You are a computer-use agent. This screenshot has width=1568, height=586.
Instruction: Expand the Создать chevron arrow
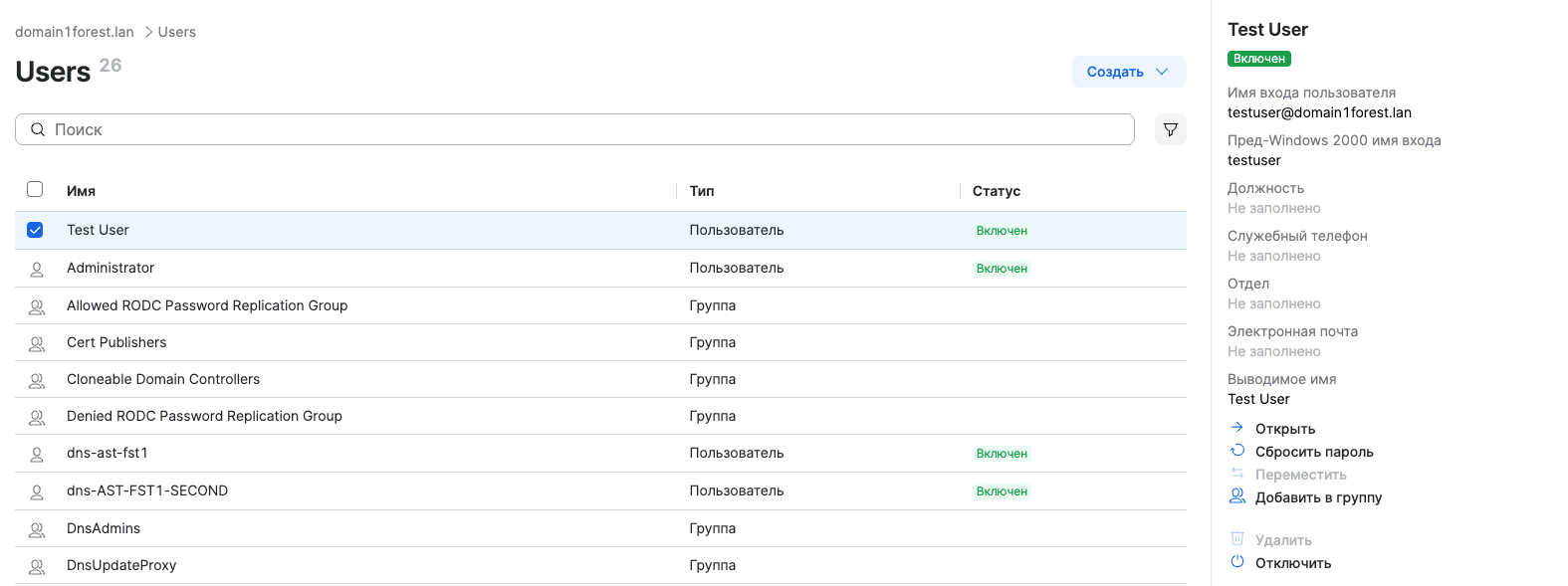[1162, 72]
